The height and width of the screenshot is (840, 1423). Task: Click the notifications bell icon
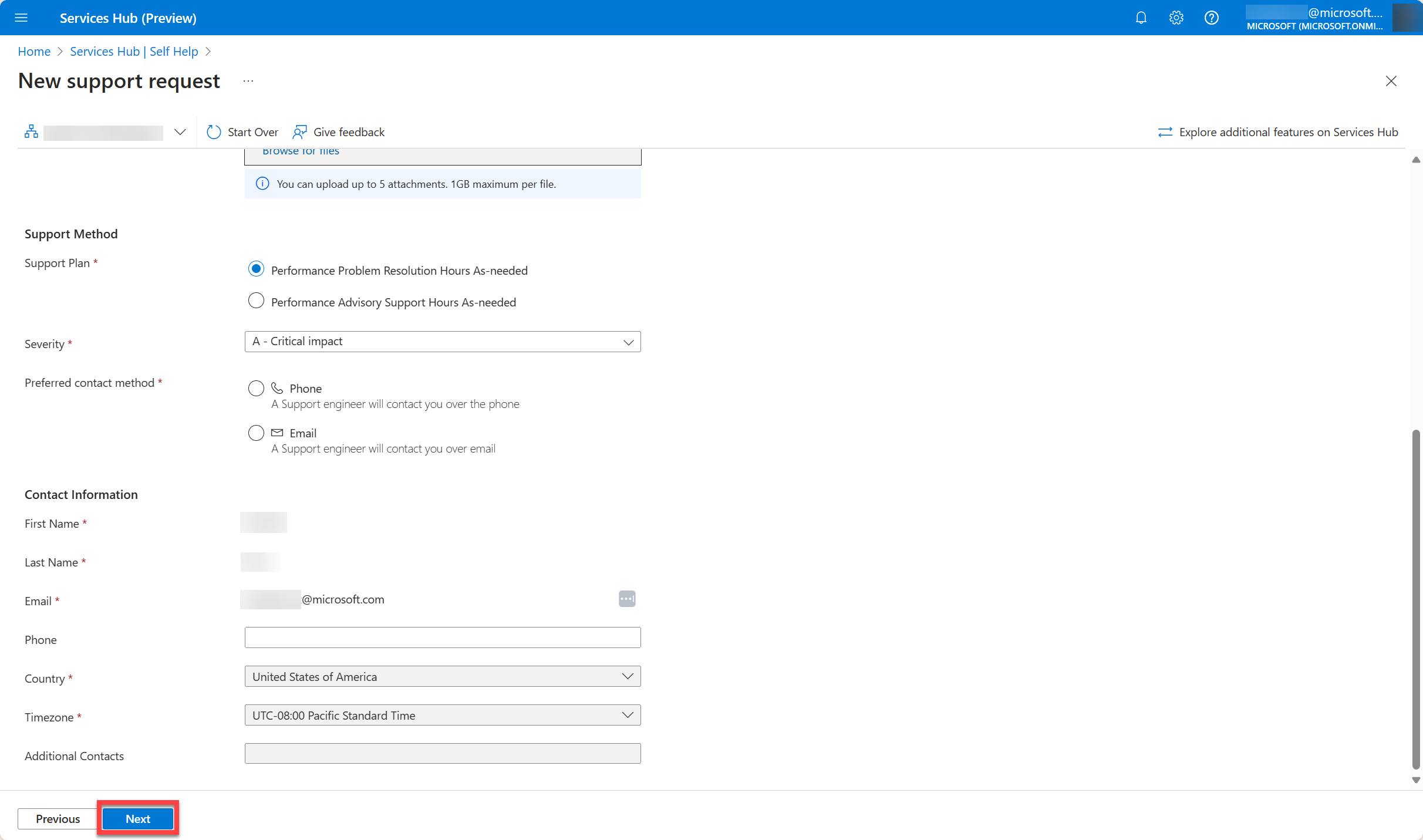pos(1140,17)
